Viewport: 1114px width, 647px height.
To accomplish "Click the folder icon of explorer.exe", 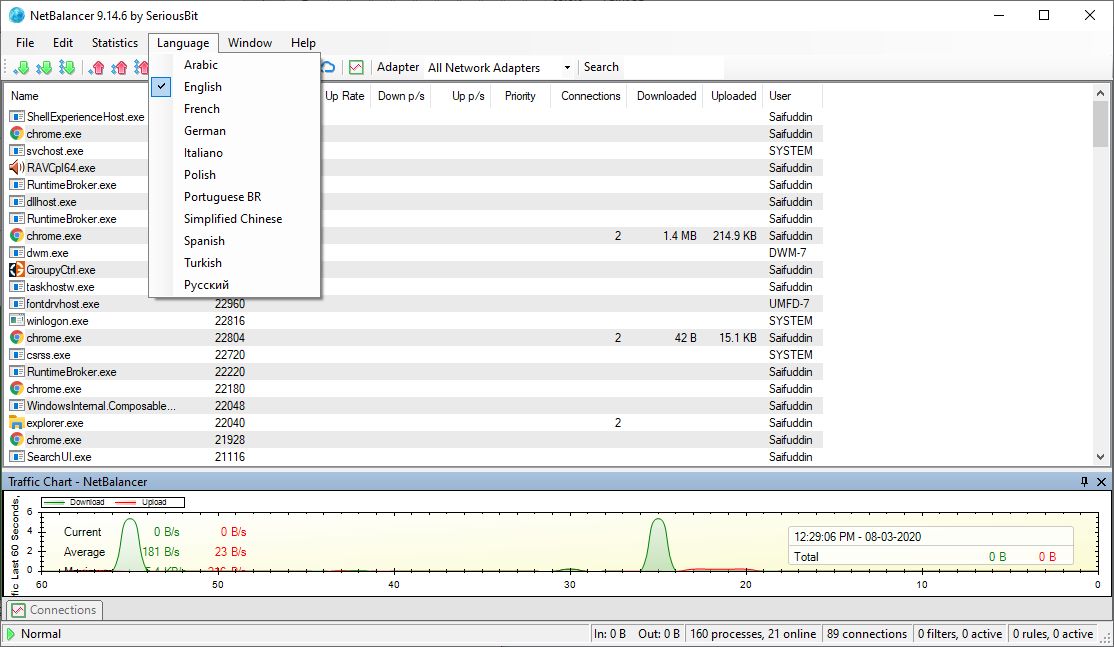I will pos(17,423).
